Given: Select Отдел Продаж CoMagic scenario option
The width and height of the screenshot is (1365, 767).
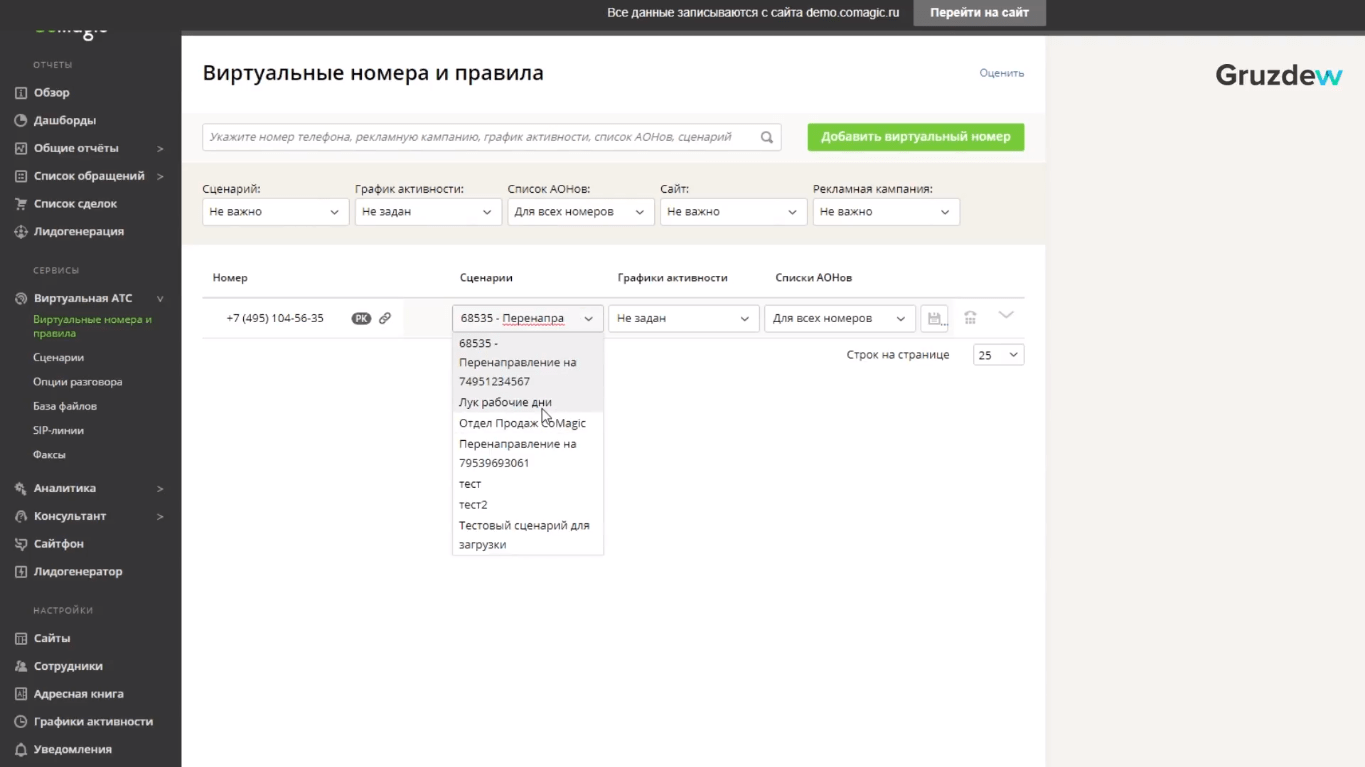Looking at the screenshot, I should tap(528, 423).
